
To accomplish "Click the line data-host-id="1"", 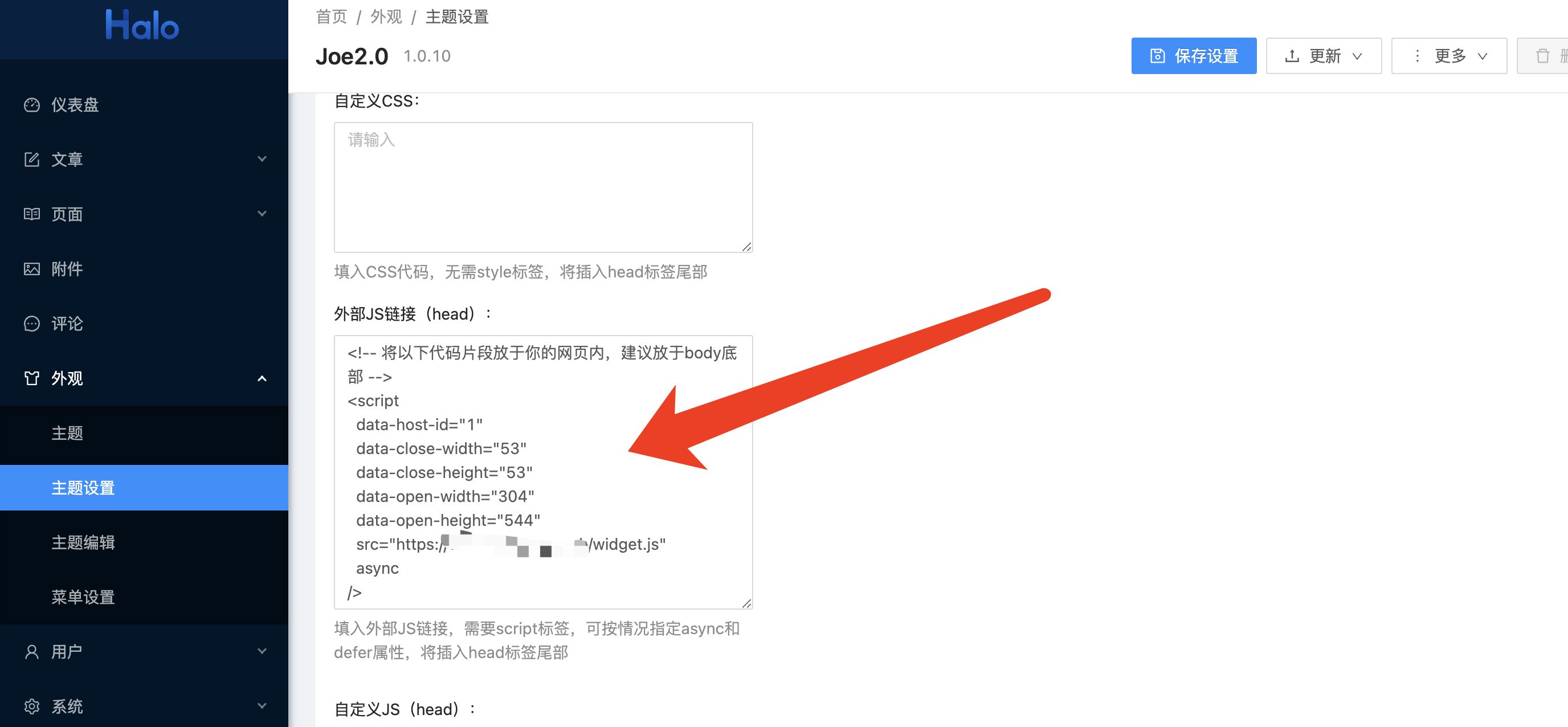I will [419, 424].
